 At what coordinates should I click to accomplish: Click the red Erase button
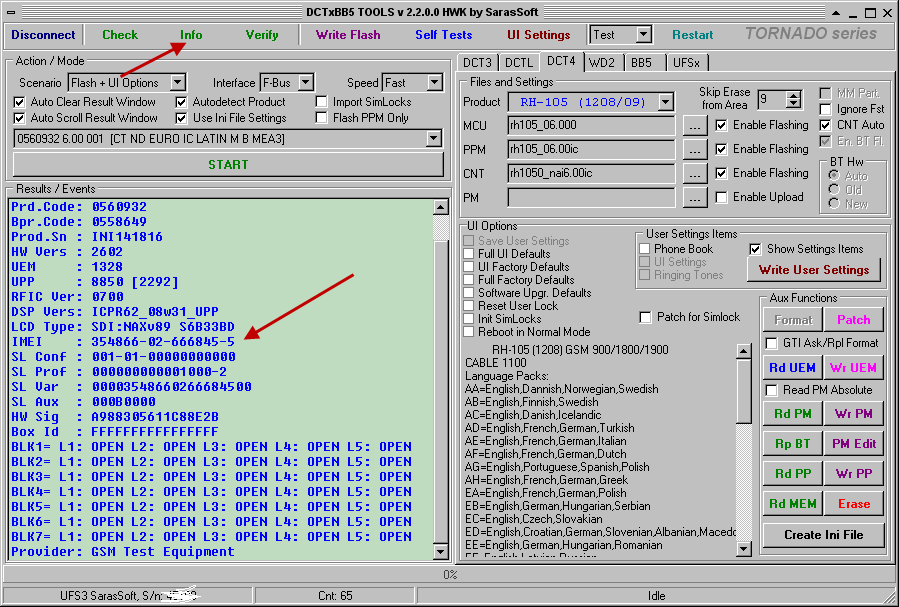853,504
